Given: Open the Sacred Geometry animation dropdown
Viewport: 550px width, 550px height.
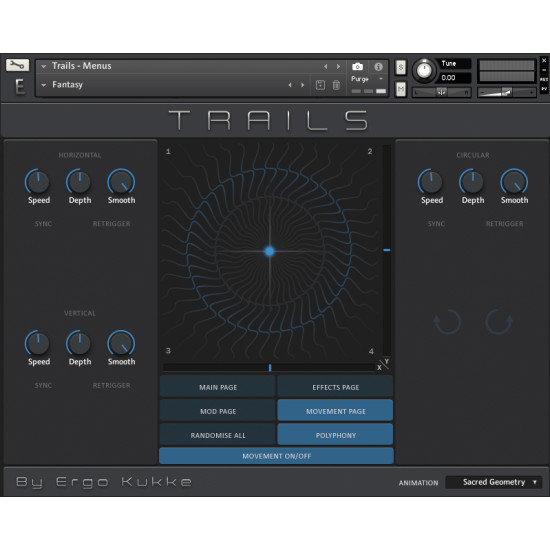Looking at the screenshot, I should pos(494,482).
